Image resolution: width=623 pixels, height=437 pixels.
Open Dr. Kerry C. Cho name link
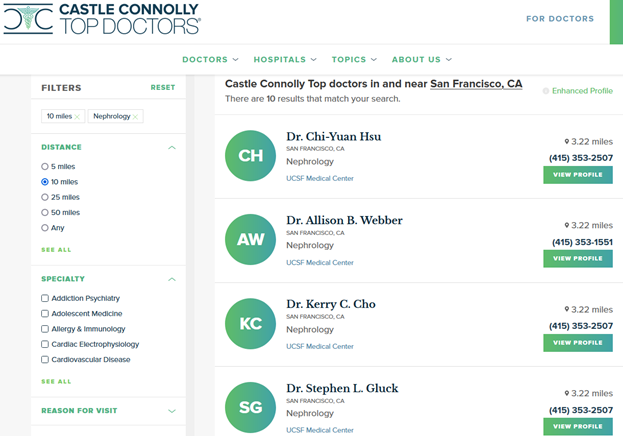(x=331, y=304)
